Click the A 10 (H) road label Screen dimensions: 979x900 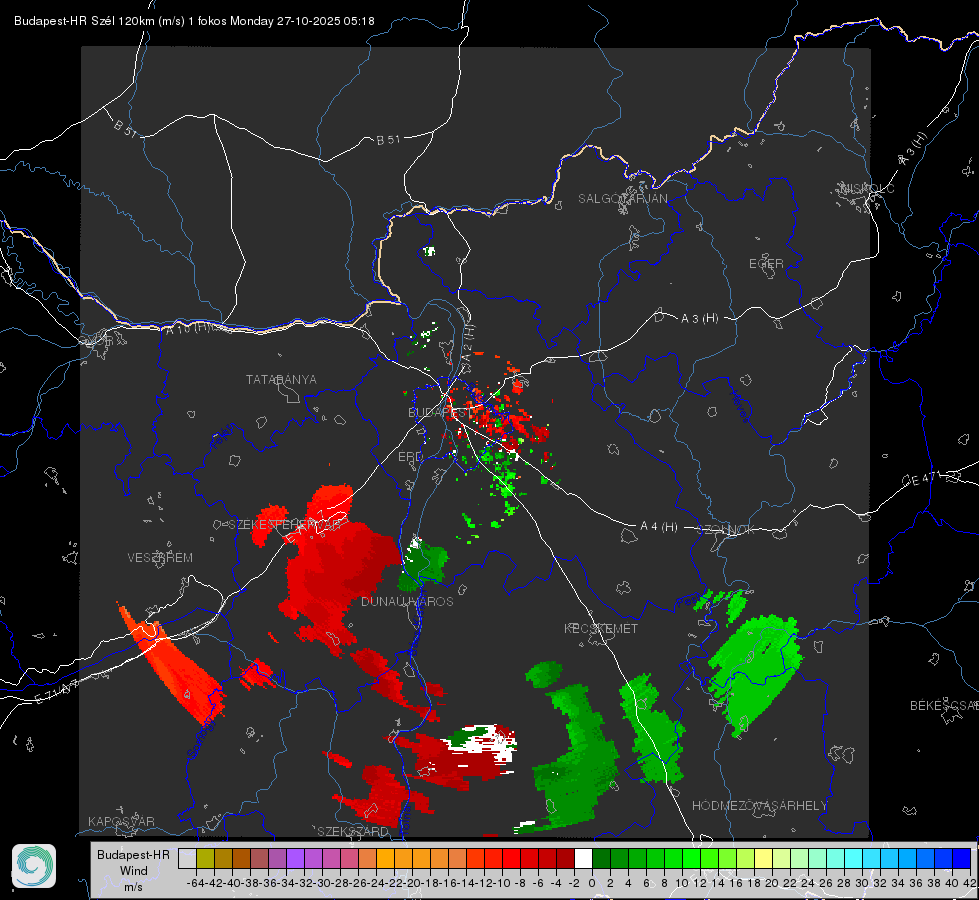point(187,328)
